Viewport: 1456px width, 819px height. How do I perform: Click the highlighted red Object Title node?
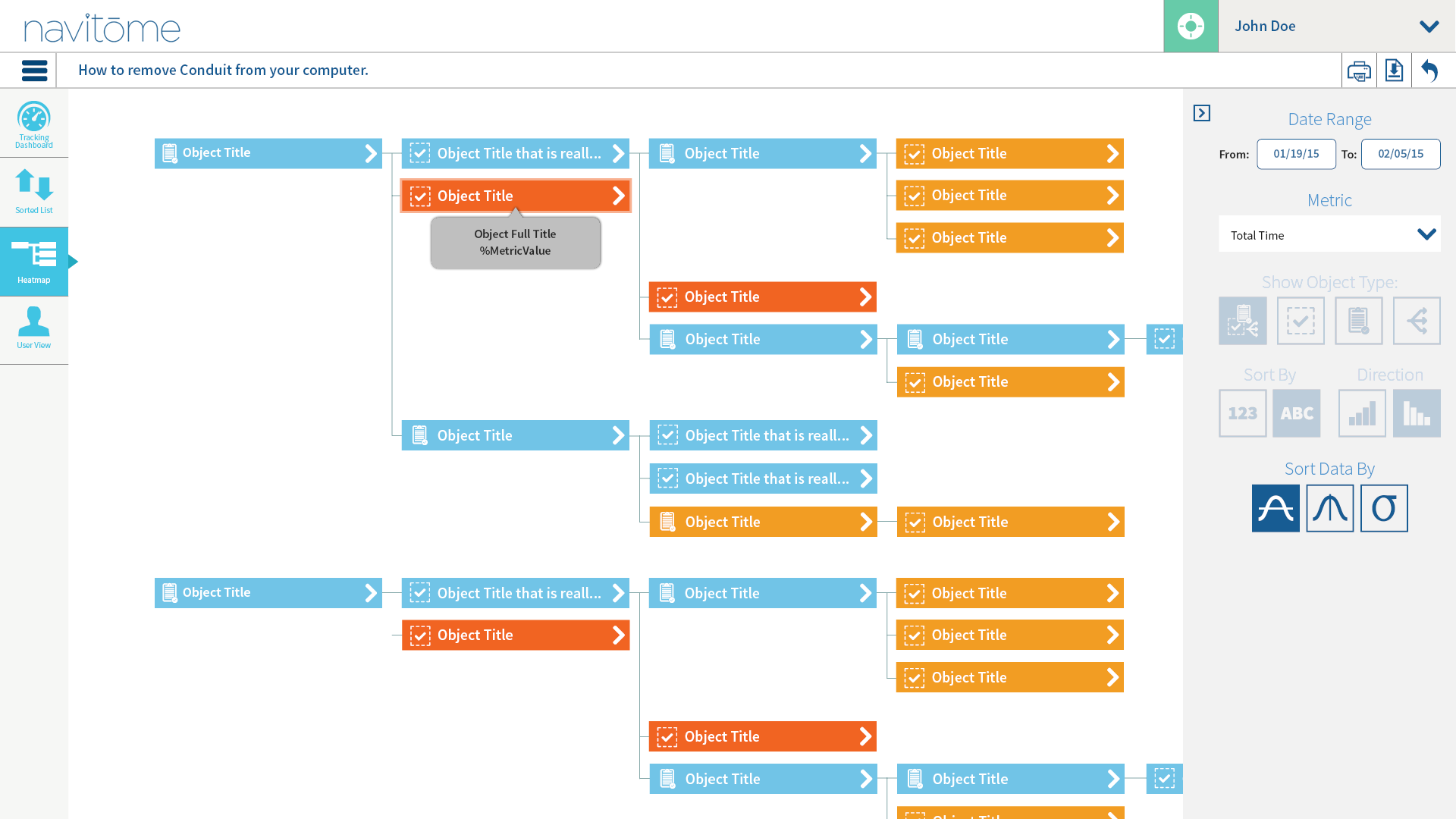tap(516, 196)
